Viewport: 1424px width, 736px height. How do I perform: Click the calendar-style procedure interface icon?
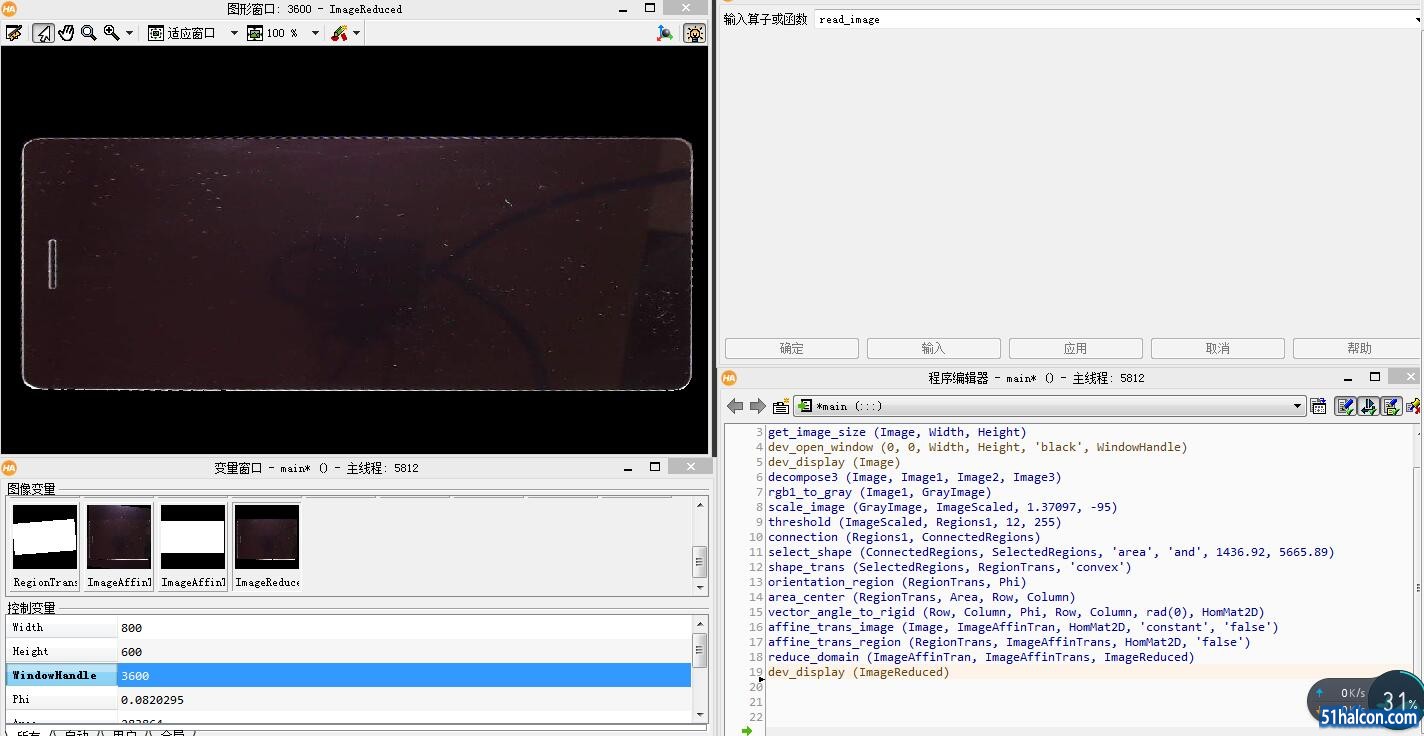pyautogui.click(x=1318, y=406)
